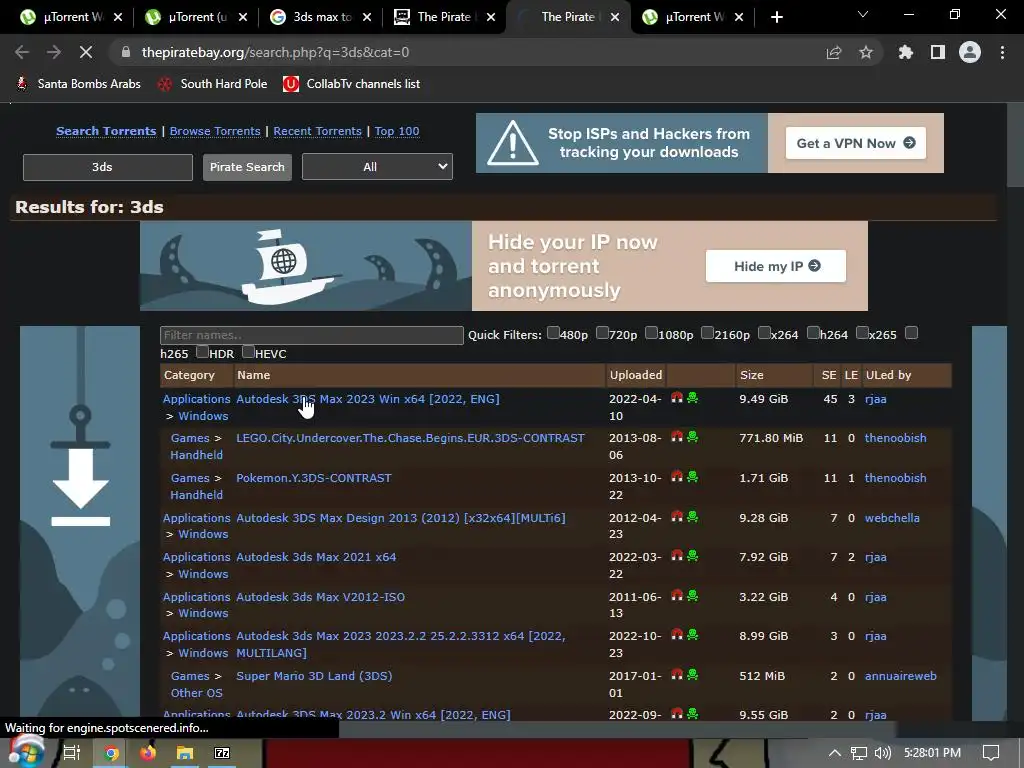Click magnet icon for Autodesk 3DS Max Design 2013
The width and height of the screenshot is (1024, 768).
677,517
